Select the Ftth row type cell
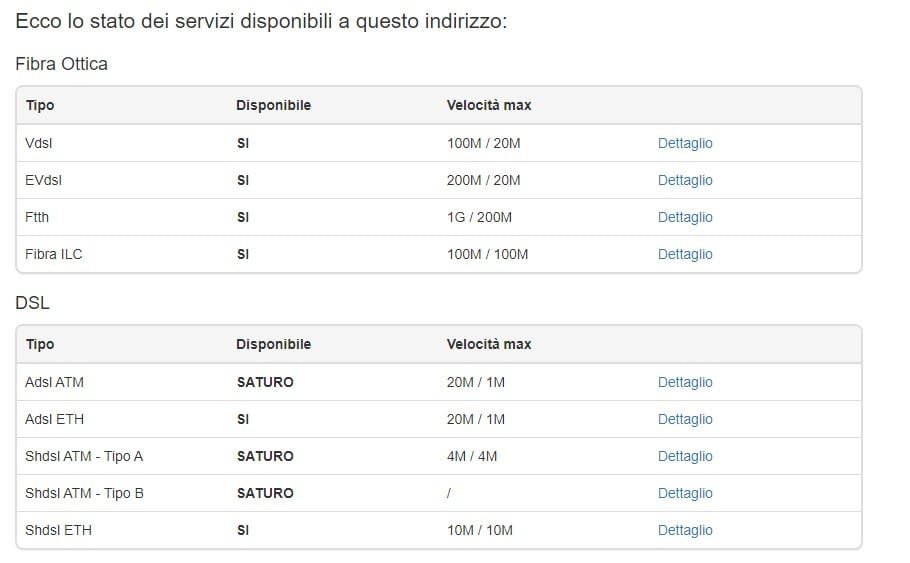This screenshot has height=563, width=910. 37,217
